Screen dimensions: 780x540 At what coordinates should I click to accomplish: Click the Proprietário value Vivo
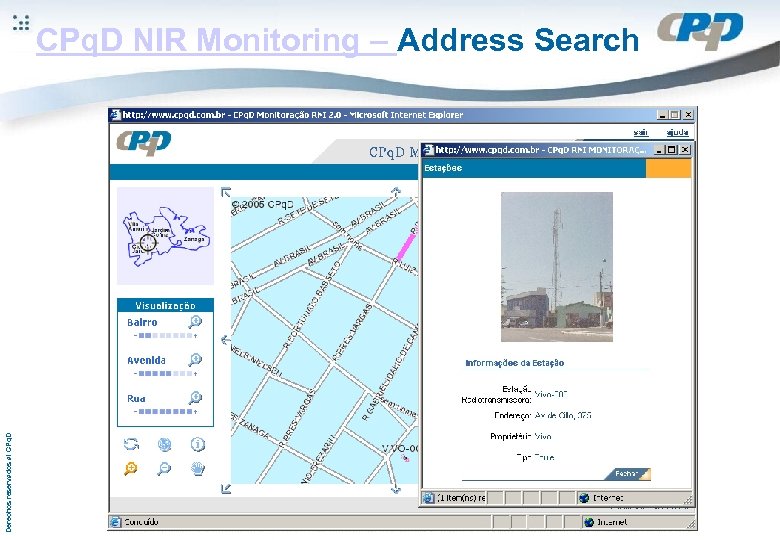point(543,437)
